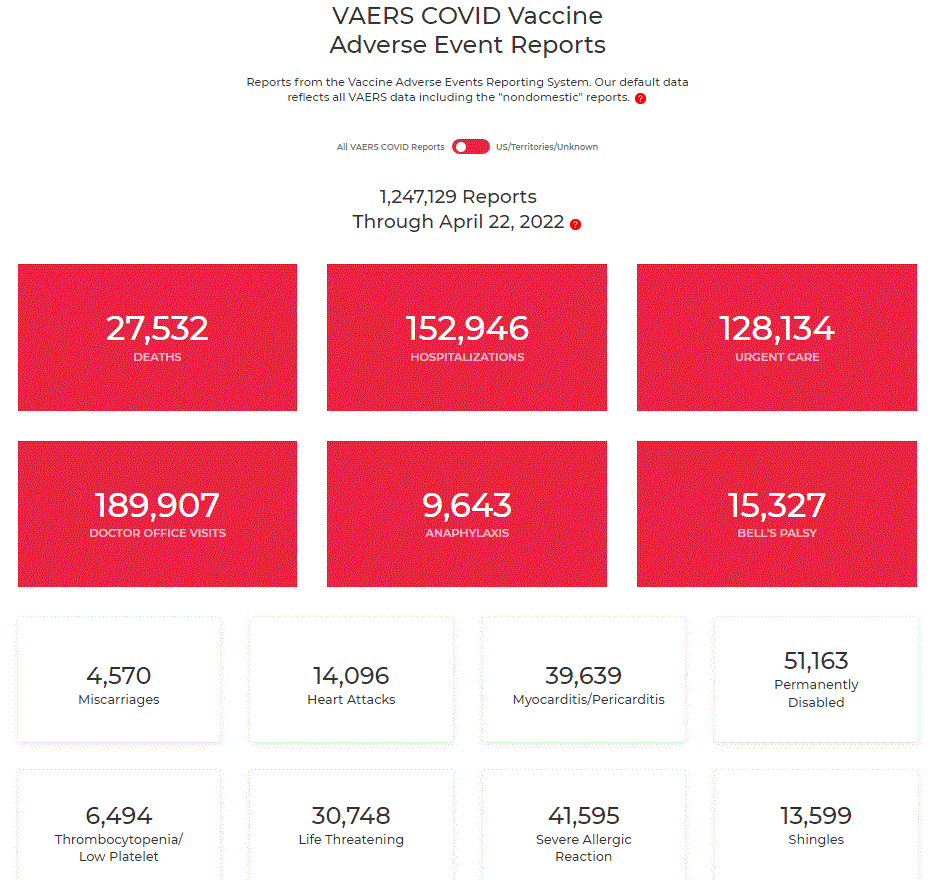Image resolution: width=939 pixels, height=880 pixels.
Task: Click the 13,599 Shingles card
Action: (x=816, y=825)
